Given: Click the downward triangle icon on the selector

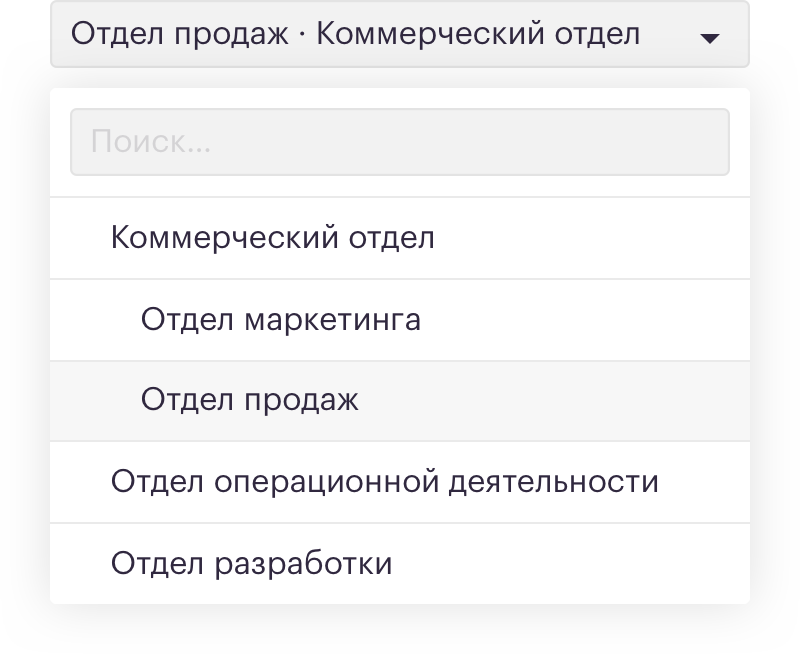Looking at the screenshot, I should click(710, 37).
